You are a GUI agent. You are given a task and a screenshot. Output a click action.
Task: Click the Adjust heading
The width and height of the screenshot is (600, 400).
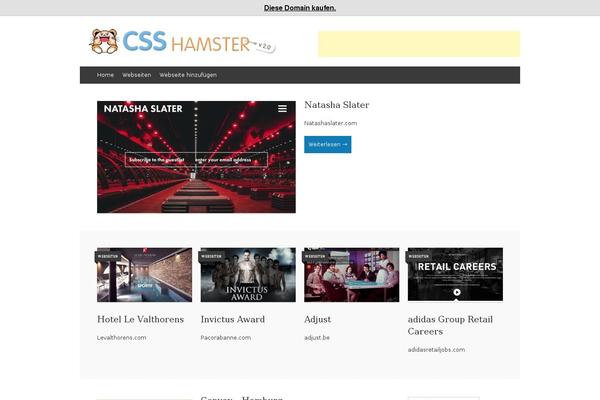coord(318,320)
